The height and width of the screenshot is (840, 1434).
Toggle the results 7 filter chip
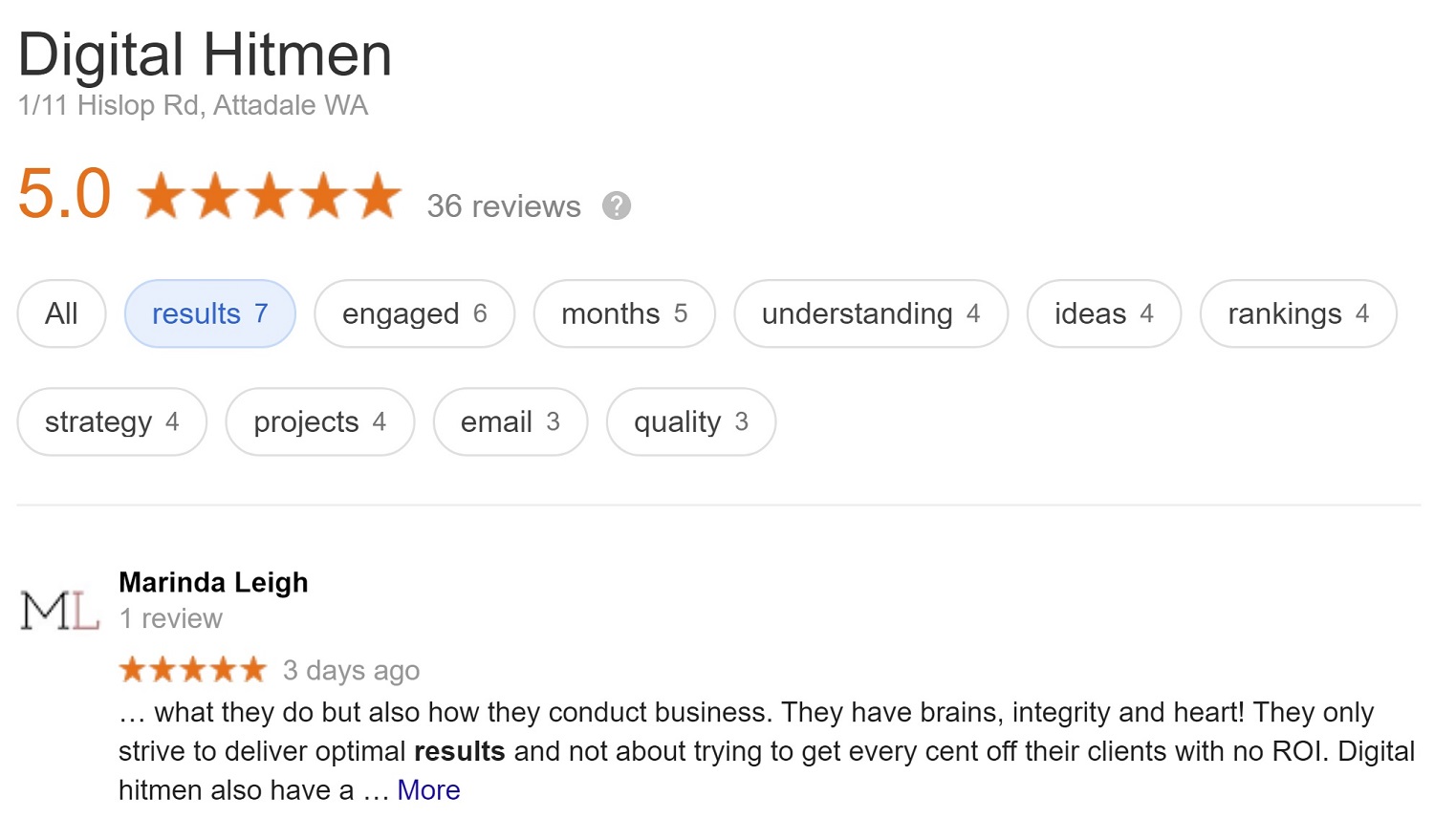(210, 313)
